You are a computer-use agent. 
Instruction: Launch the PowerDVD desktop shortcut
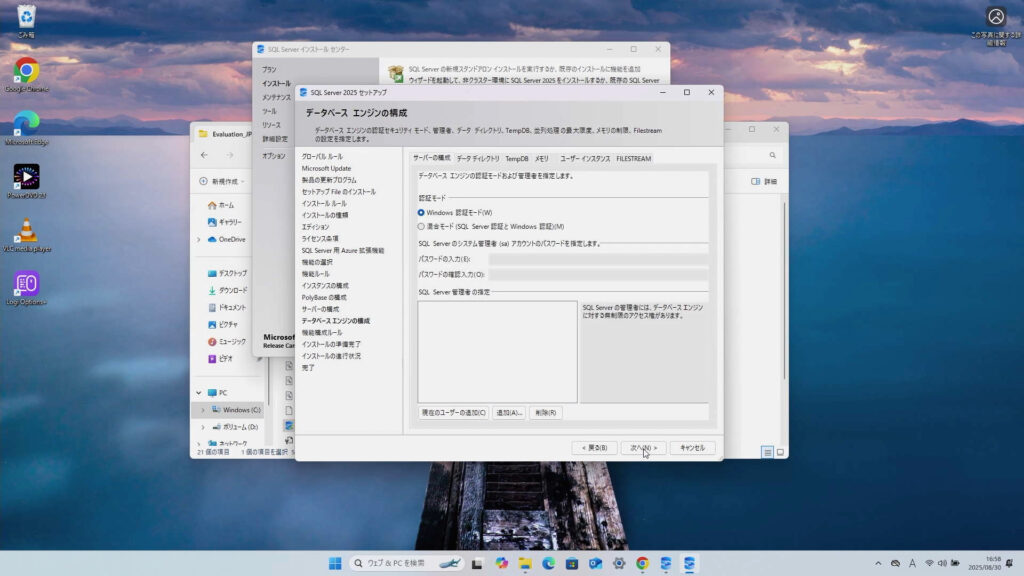(x=26, y=181)
